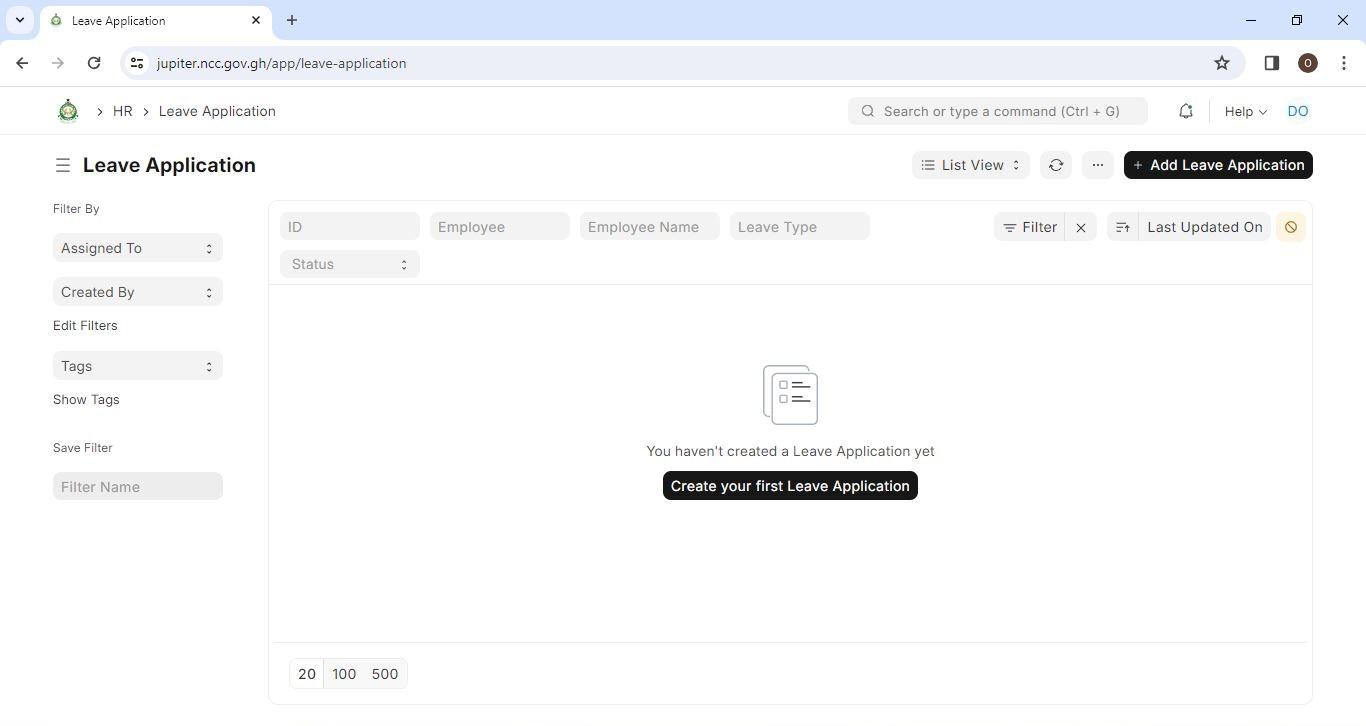Click the Employee Name filter field
The width and height of the screenshot is (1366, 726).
[x=649, y=227]
